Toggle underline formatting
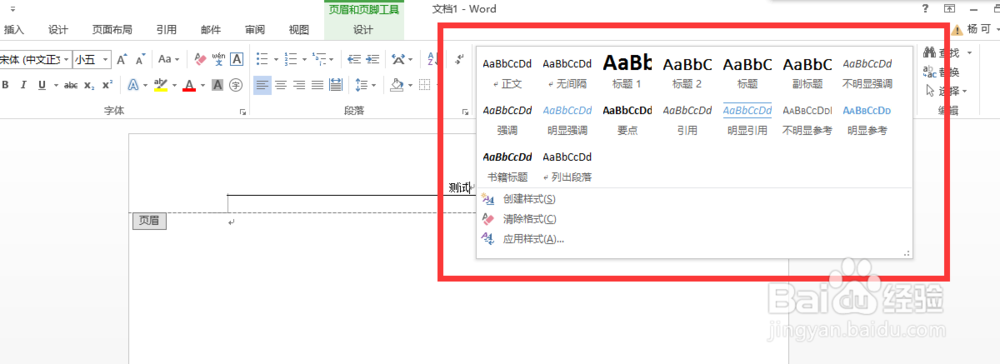This screenshot has height=364, width=1000. click(x=42, y=85)
